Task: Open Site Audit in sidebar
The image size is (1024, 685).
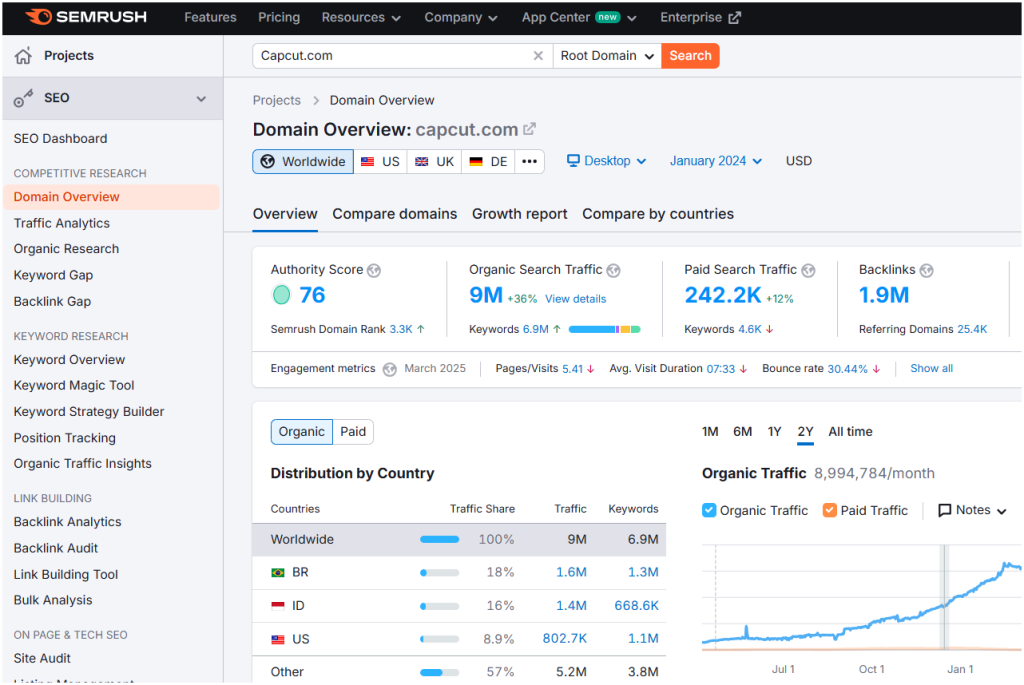Action: coord(42,659)
